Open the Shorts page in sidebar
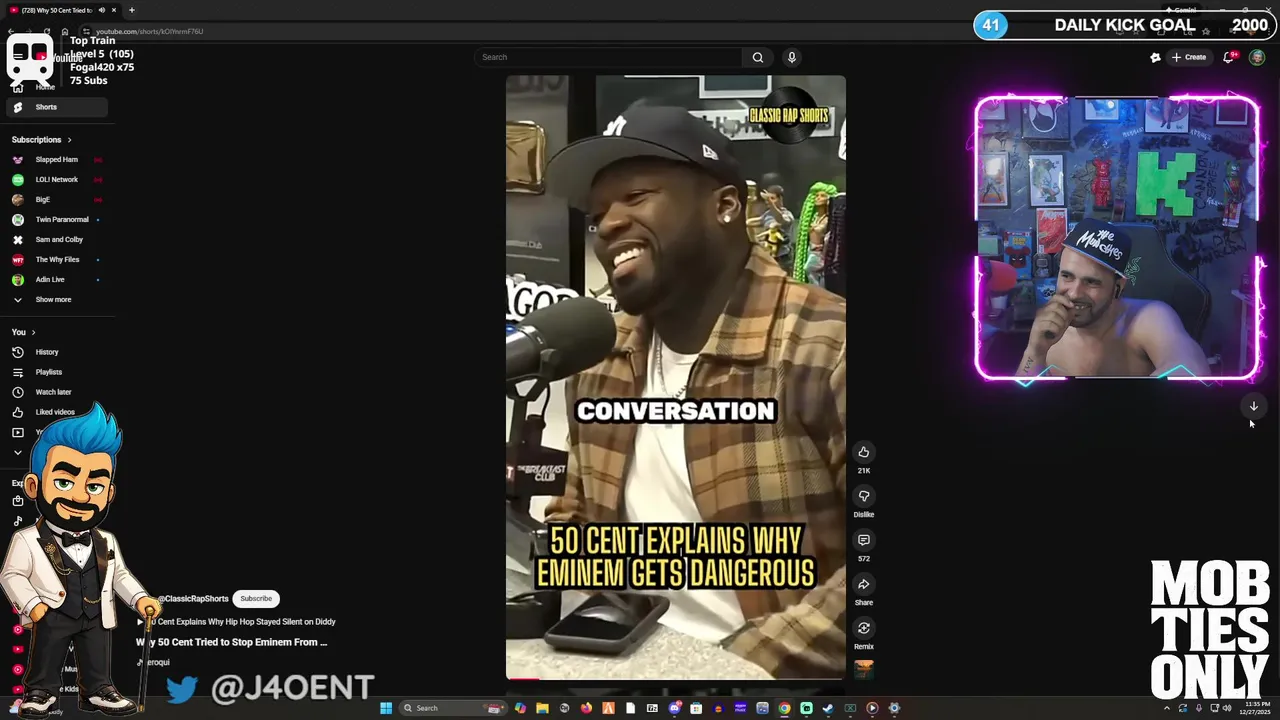 pyautogui.click(x=55, y=107)
